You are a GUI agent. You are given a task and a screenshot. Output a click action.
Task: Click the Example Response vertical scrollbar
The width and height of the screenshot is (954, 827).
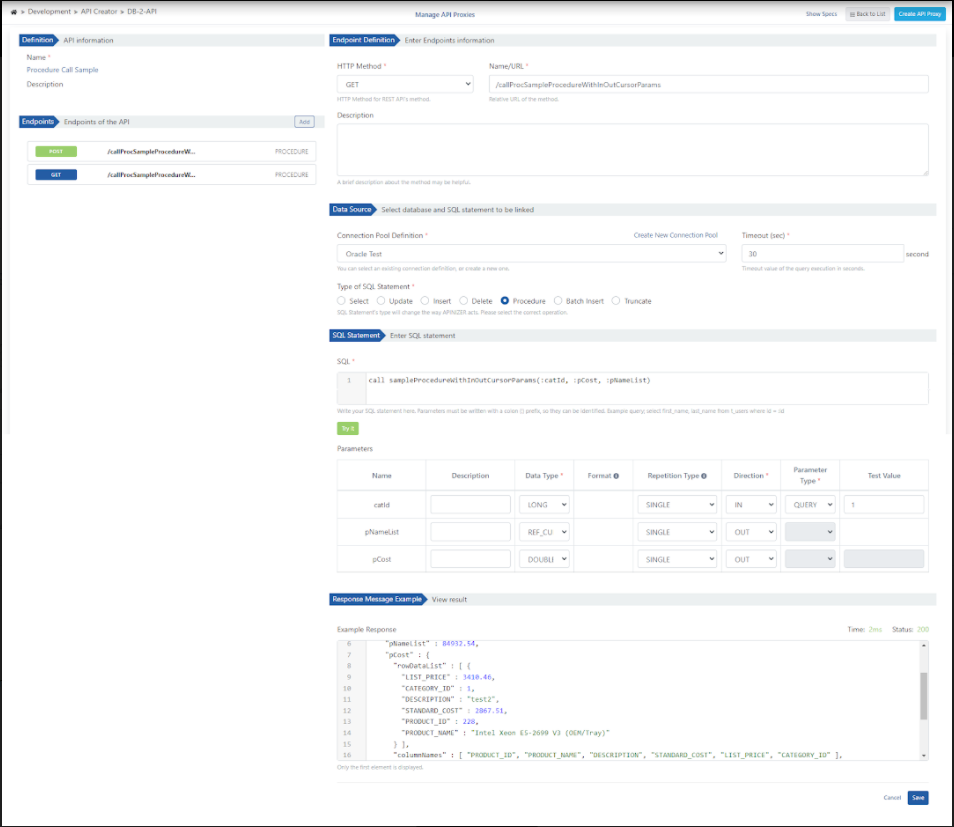point(924,696)
